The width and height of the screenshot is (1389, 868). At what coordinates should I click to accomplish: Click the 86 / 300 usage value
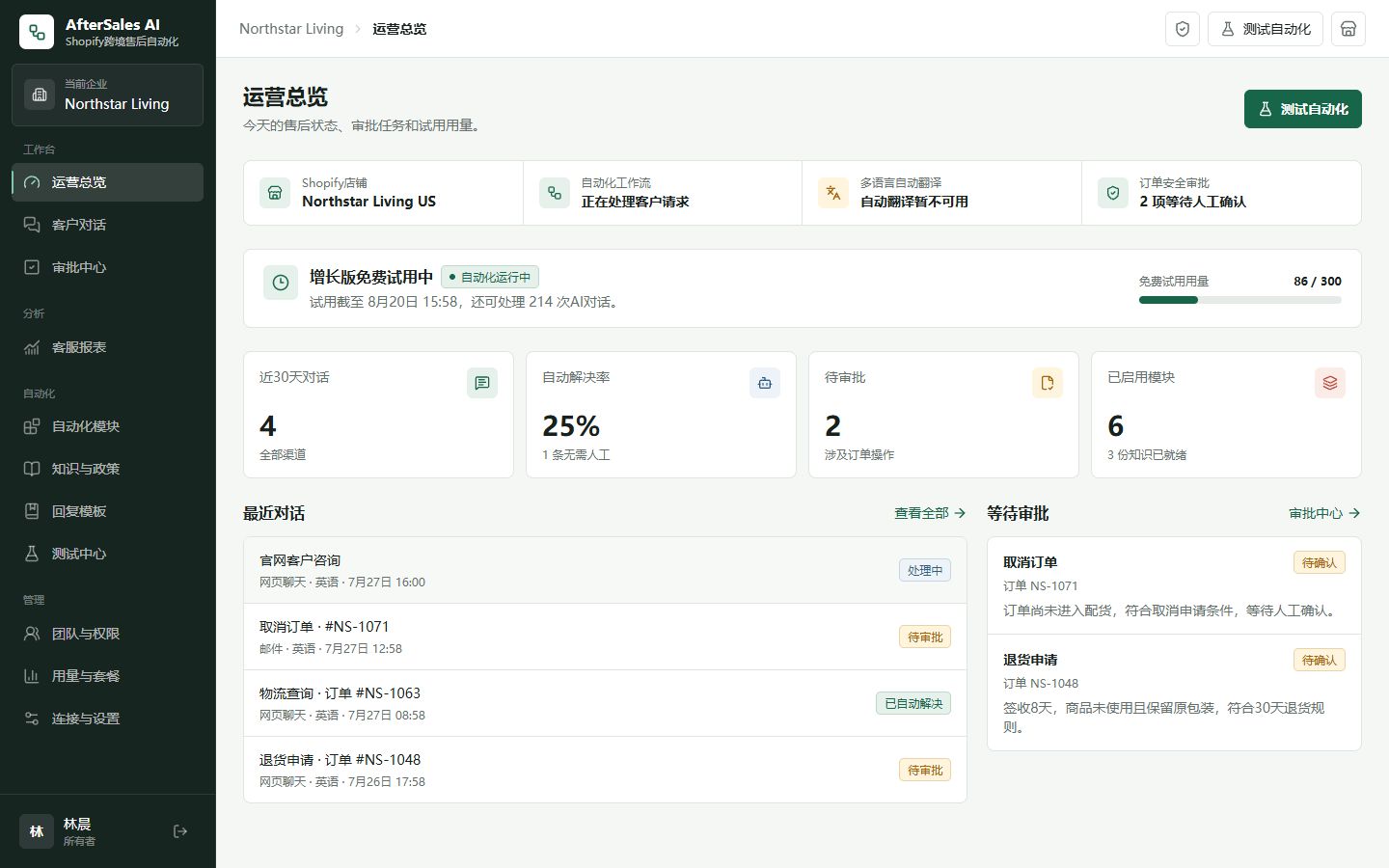pos(1318,282)
